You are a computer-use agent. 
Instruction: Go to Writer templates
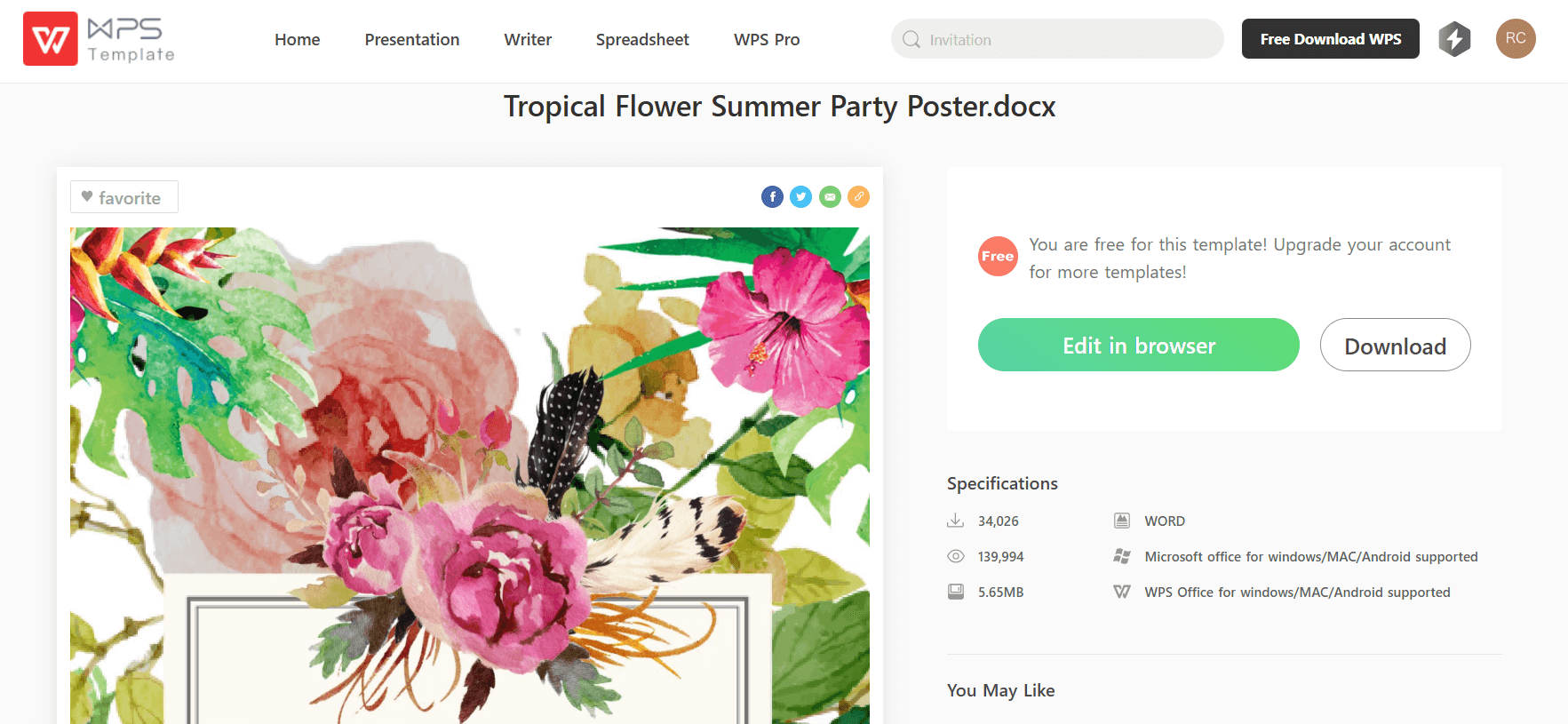[528, 39]
